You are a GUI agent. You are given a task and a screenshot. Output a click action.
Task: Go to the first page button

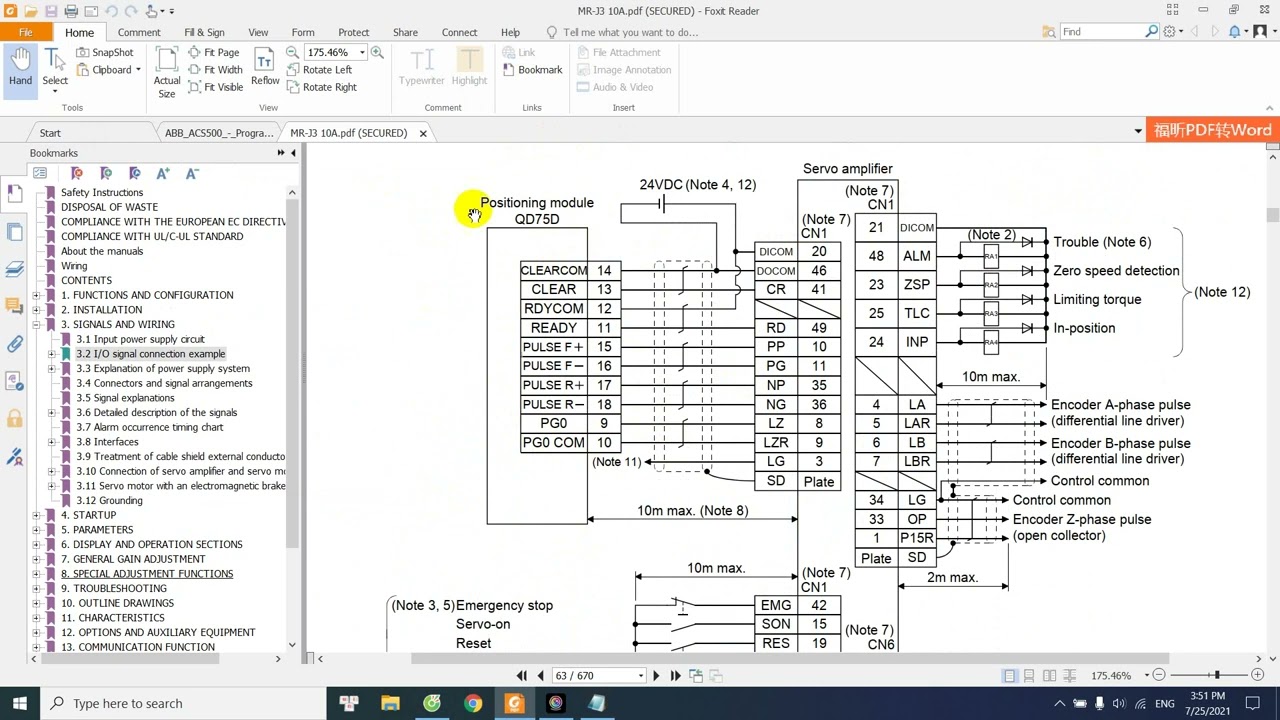pyautogui.click(x=522, y=676)
